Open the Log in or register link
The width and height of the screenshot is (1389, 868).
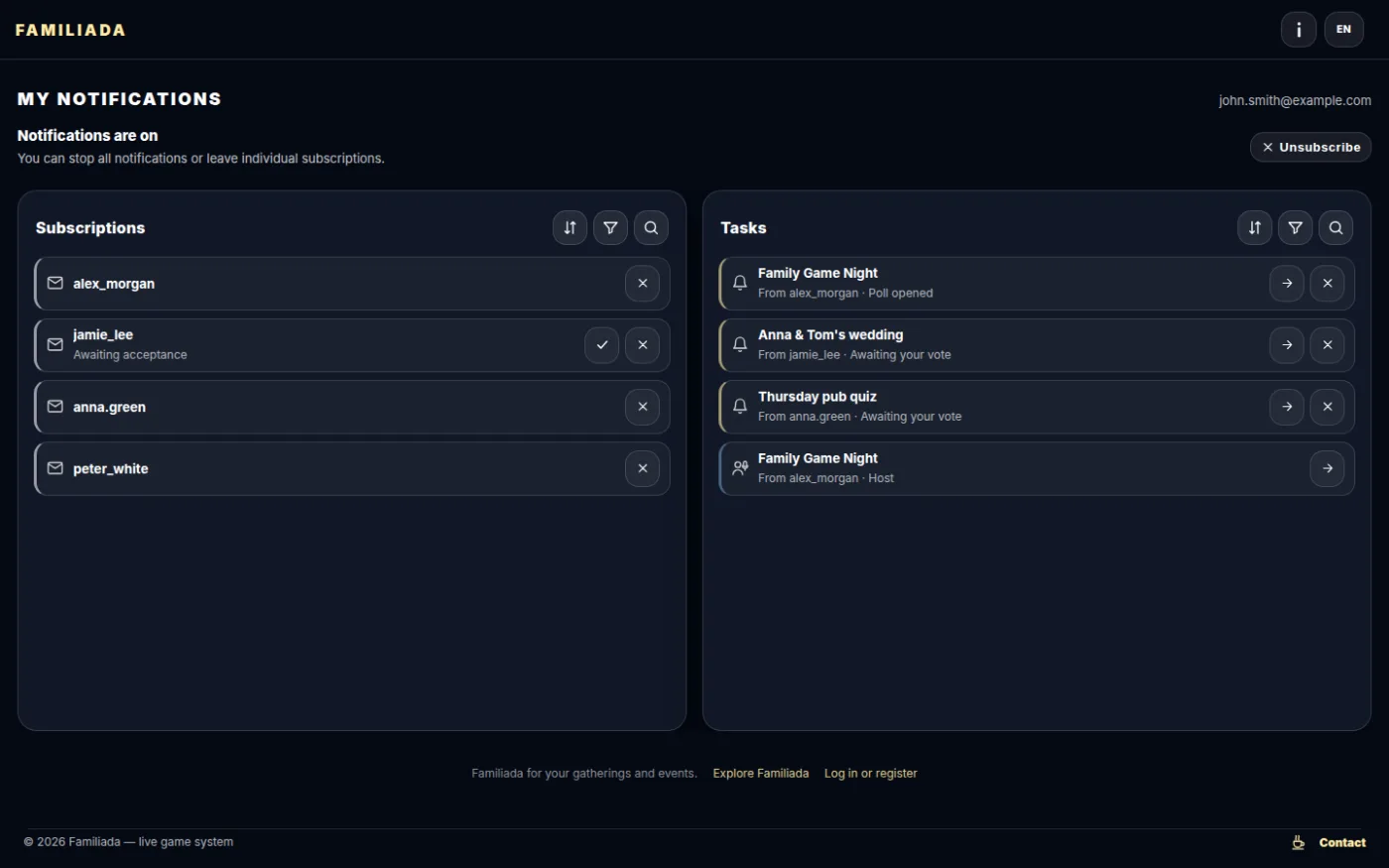click(x=870, y=774)
